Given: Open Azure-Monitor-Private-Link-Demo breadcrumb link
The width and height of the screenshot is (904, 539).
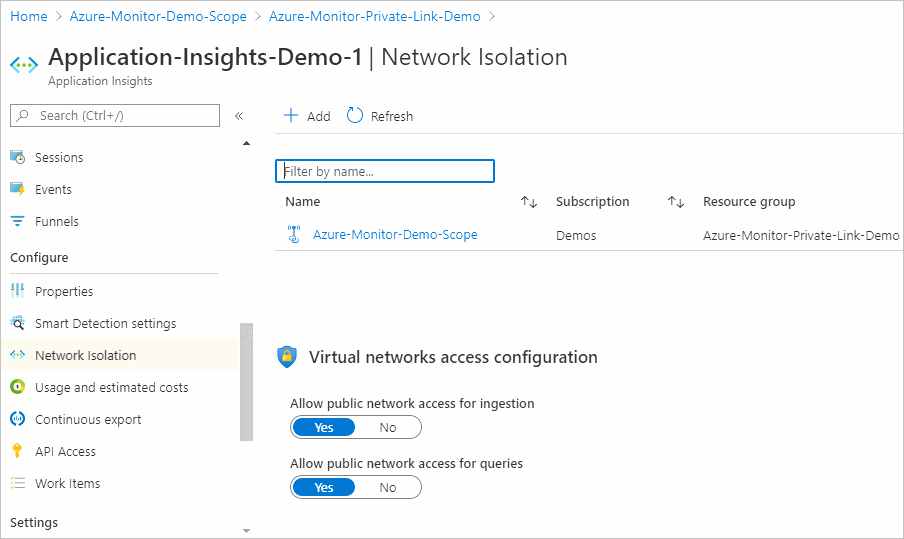Looking at the screenshot, I should 375,16.
